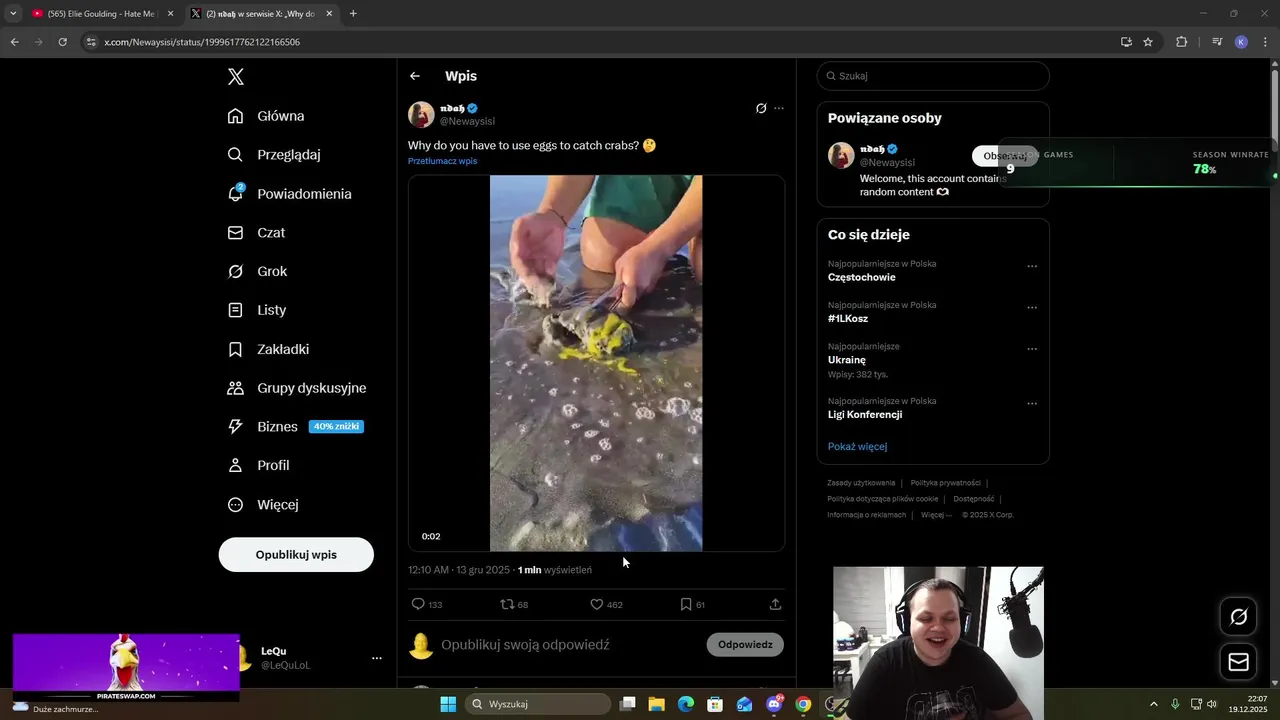The width and height of the screenshot is (1280, 720).
Task: Open Microsoft Edge from taskbar
Action: tap(686, 704)
